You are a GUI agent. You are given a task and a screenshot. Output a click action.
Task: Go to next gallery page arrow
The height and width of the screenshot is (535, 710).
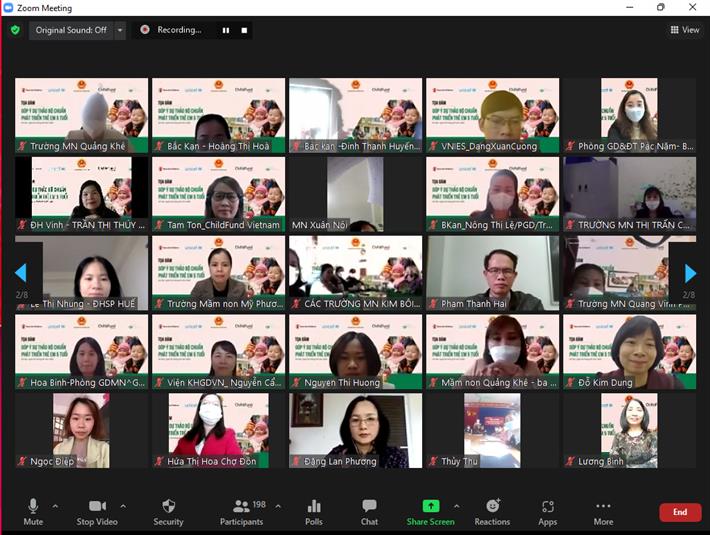click(x=689, y=273)
